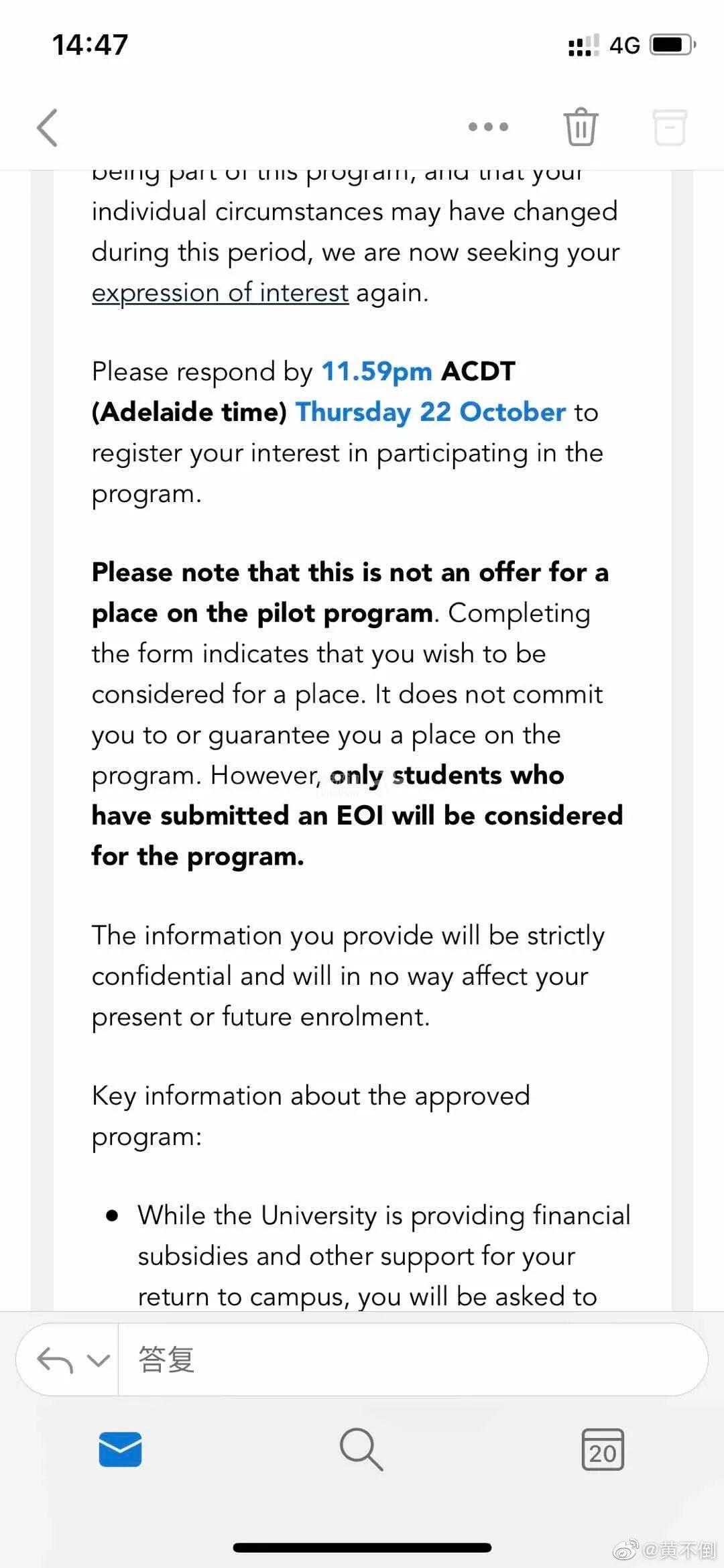The image size is (724, 1568).
Task: Expand reply options with the down chevron
Action: 99,1360
